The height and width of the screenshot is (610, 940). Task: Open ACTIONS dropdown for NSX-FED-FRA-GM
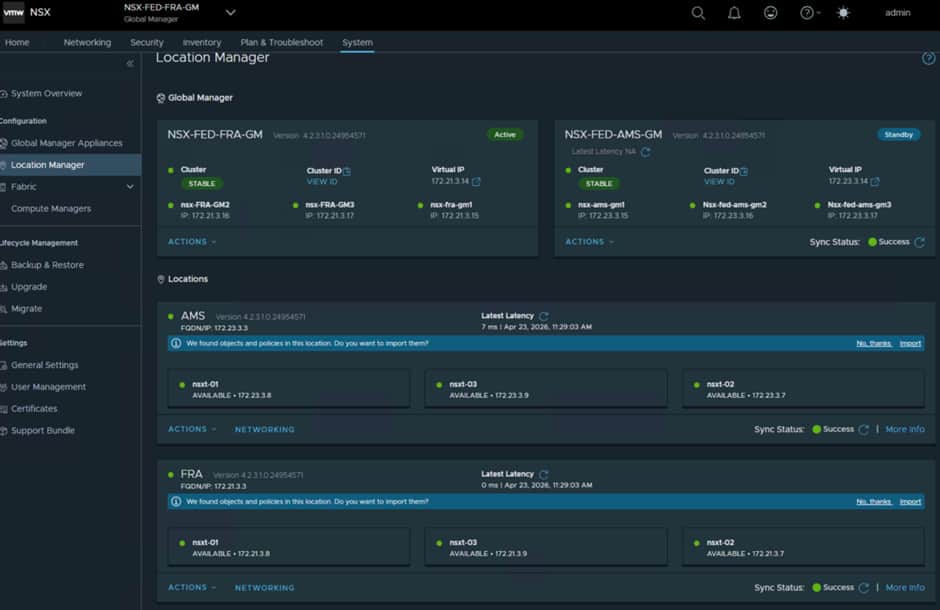pyautogui.click(x=192, y=242)
